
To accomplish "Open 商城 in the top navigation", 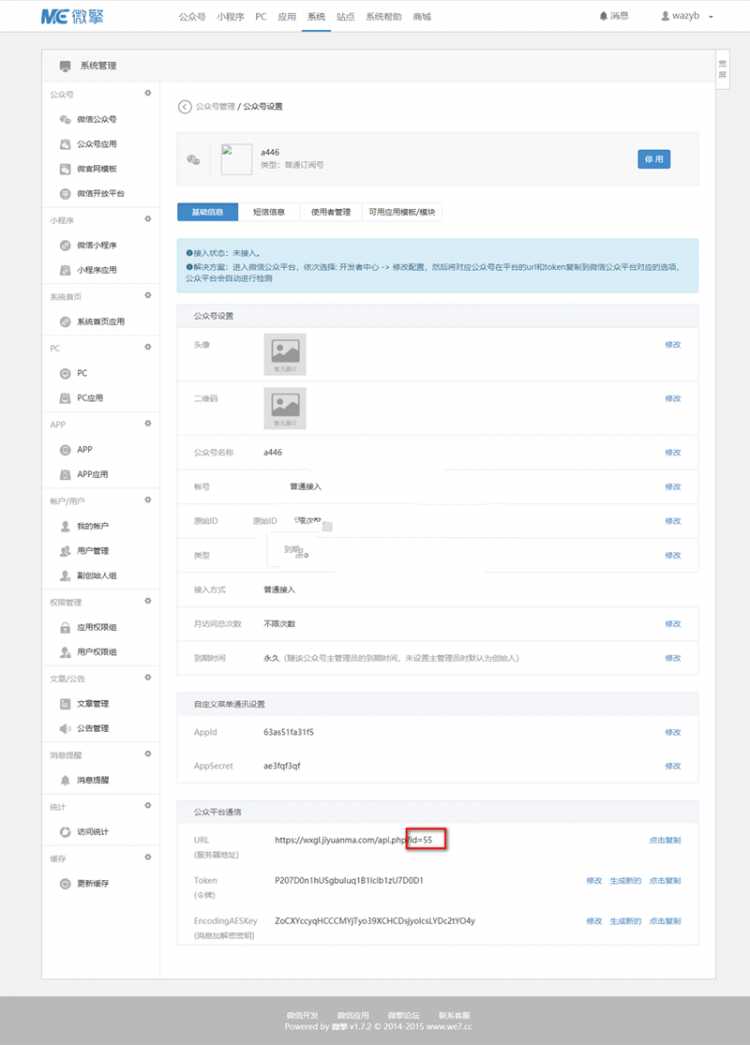I will pos(422,17).
